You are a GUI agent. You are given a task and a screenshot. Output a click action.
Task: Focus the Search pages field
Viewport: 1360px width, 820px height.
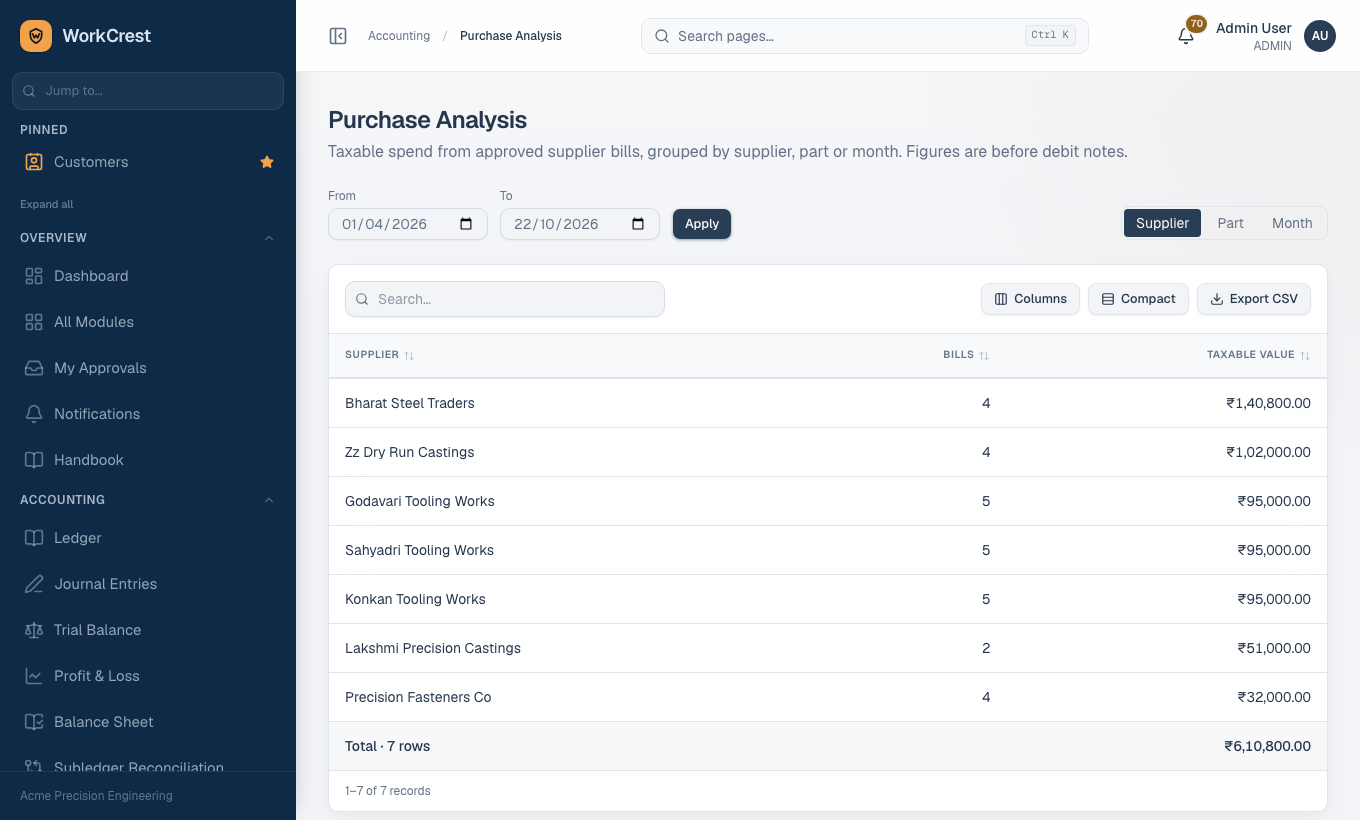(x=864, y=36)
